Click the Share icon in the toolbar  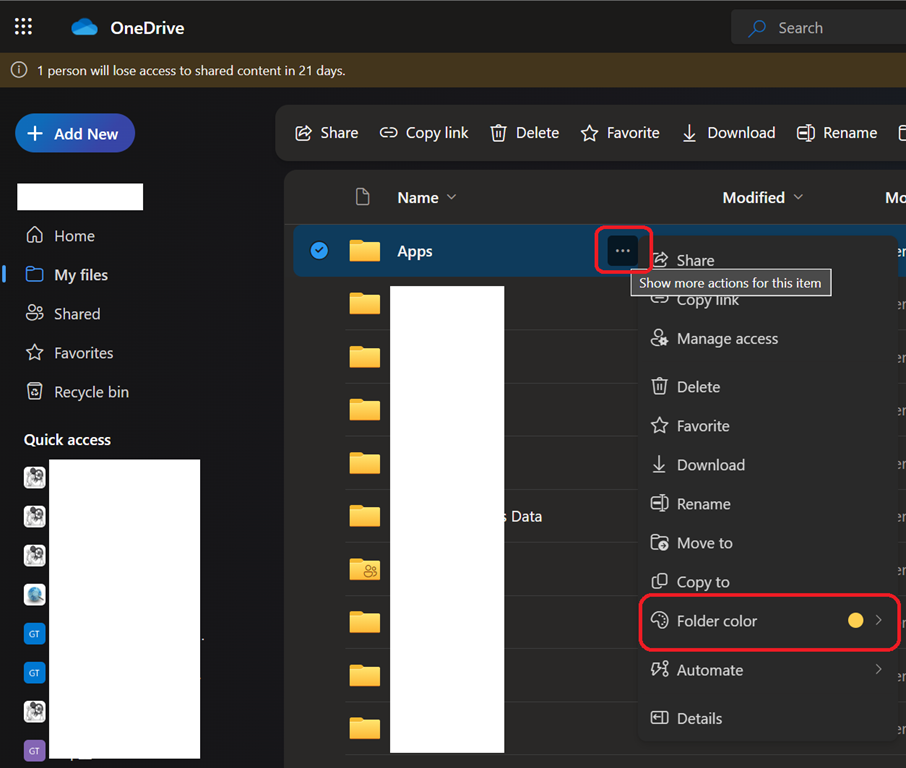point(303,133)
